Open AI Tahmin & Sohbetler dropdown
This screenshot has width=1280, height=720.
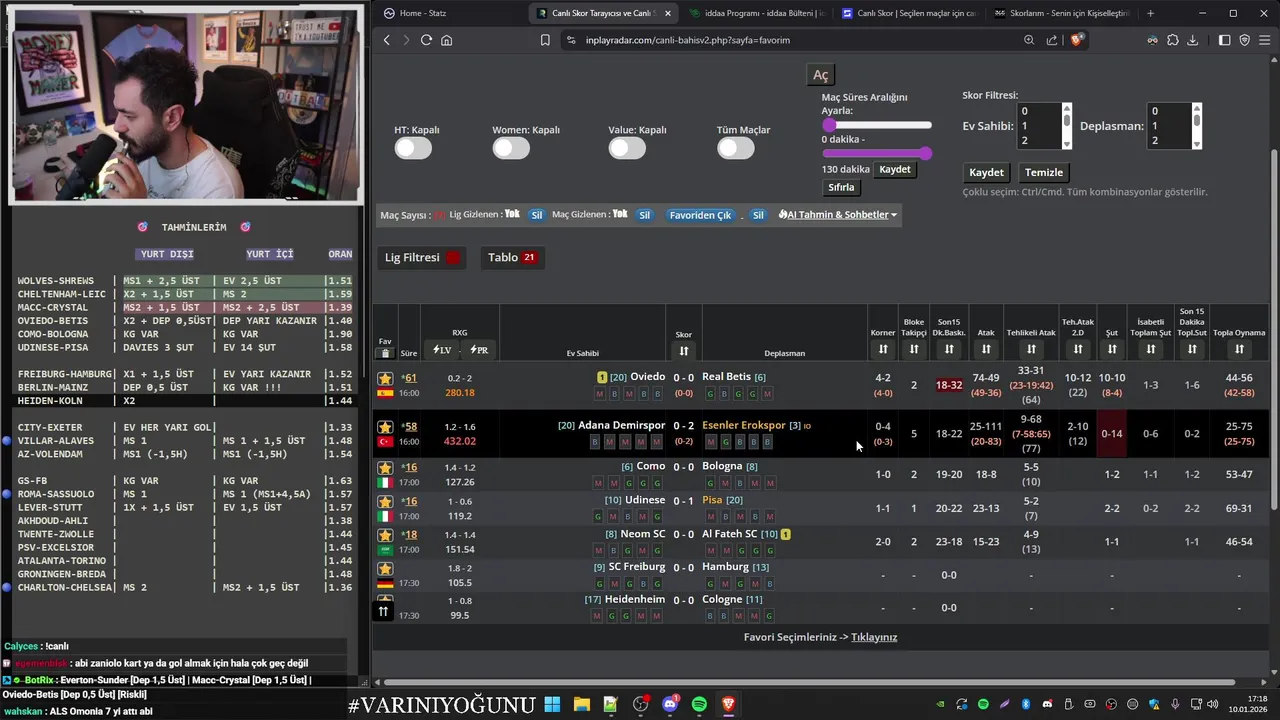[x=837, y=215]
